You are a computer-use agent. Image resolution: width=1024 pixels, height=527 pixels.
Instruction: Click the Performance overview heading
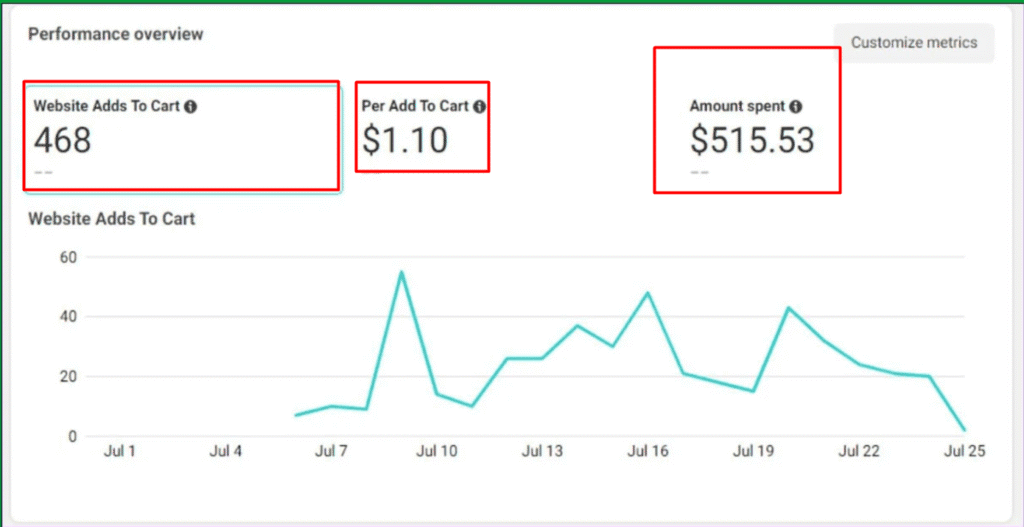(115, 34)
